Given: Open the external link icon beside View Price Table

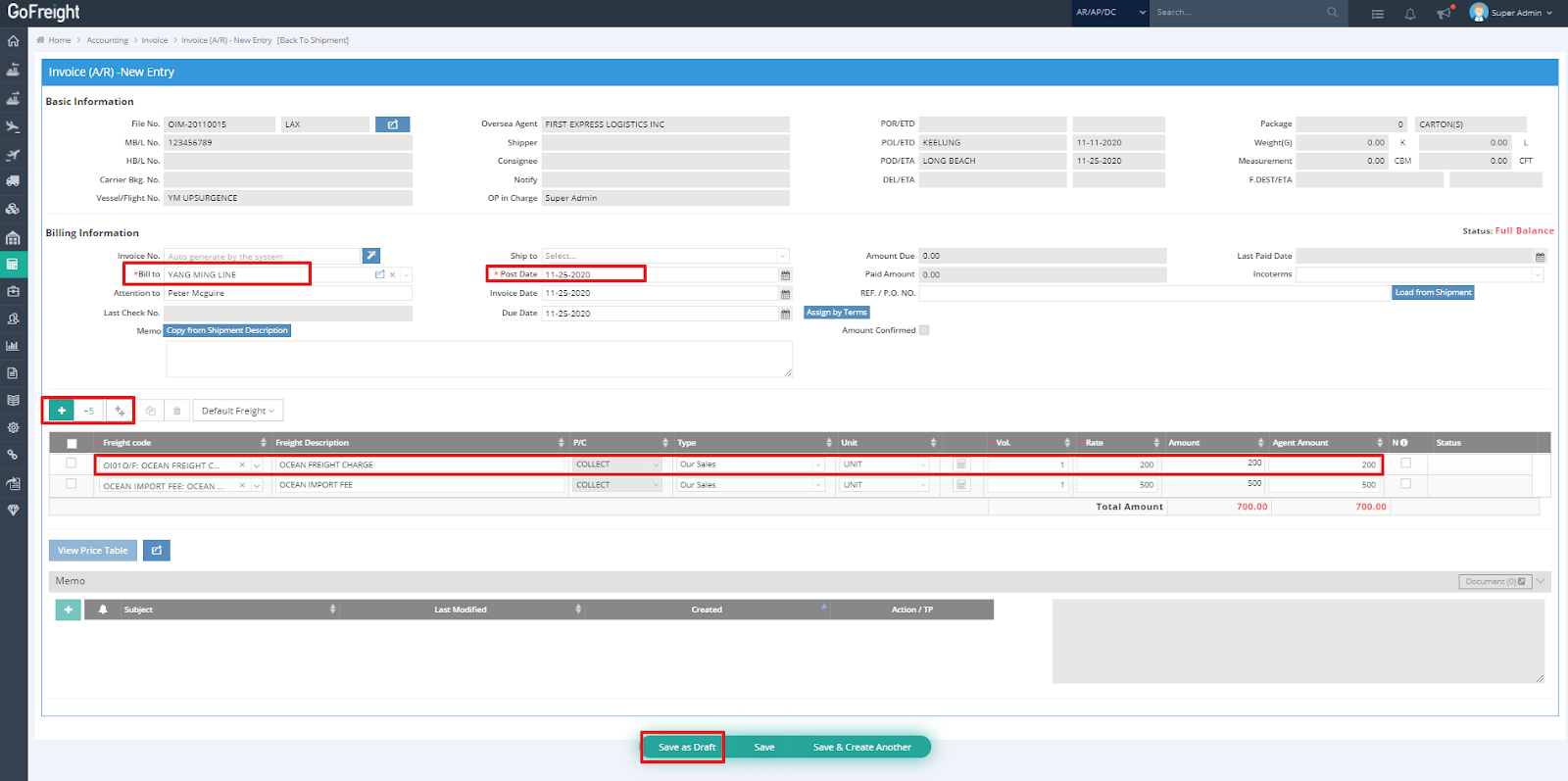Looking at the screenshot, I should point(157,551).
